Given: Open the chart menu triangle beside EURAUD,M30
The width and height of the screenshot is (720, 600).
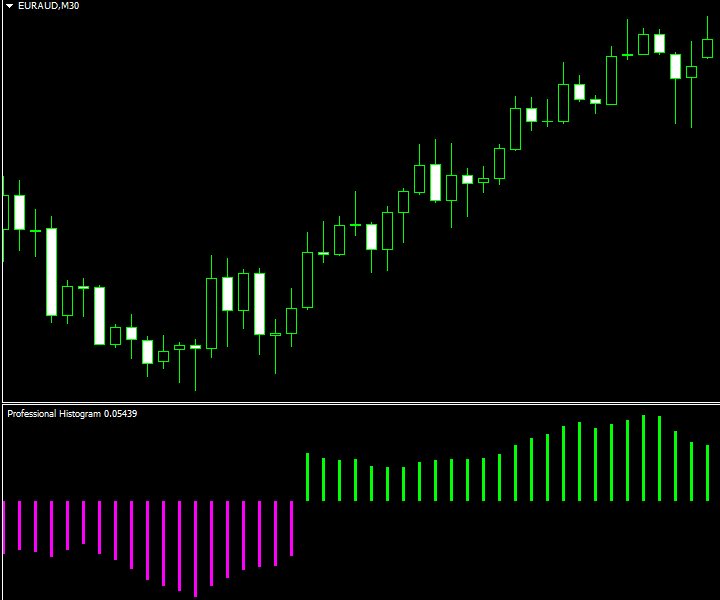Looking at the screenshot, I should (x=9, y=6).
